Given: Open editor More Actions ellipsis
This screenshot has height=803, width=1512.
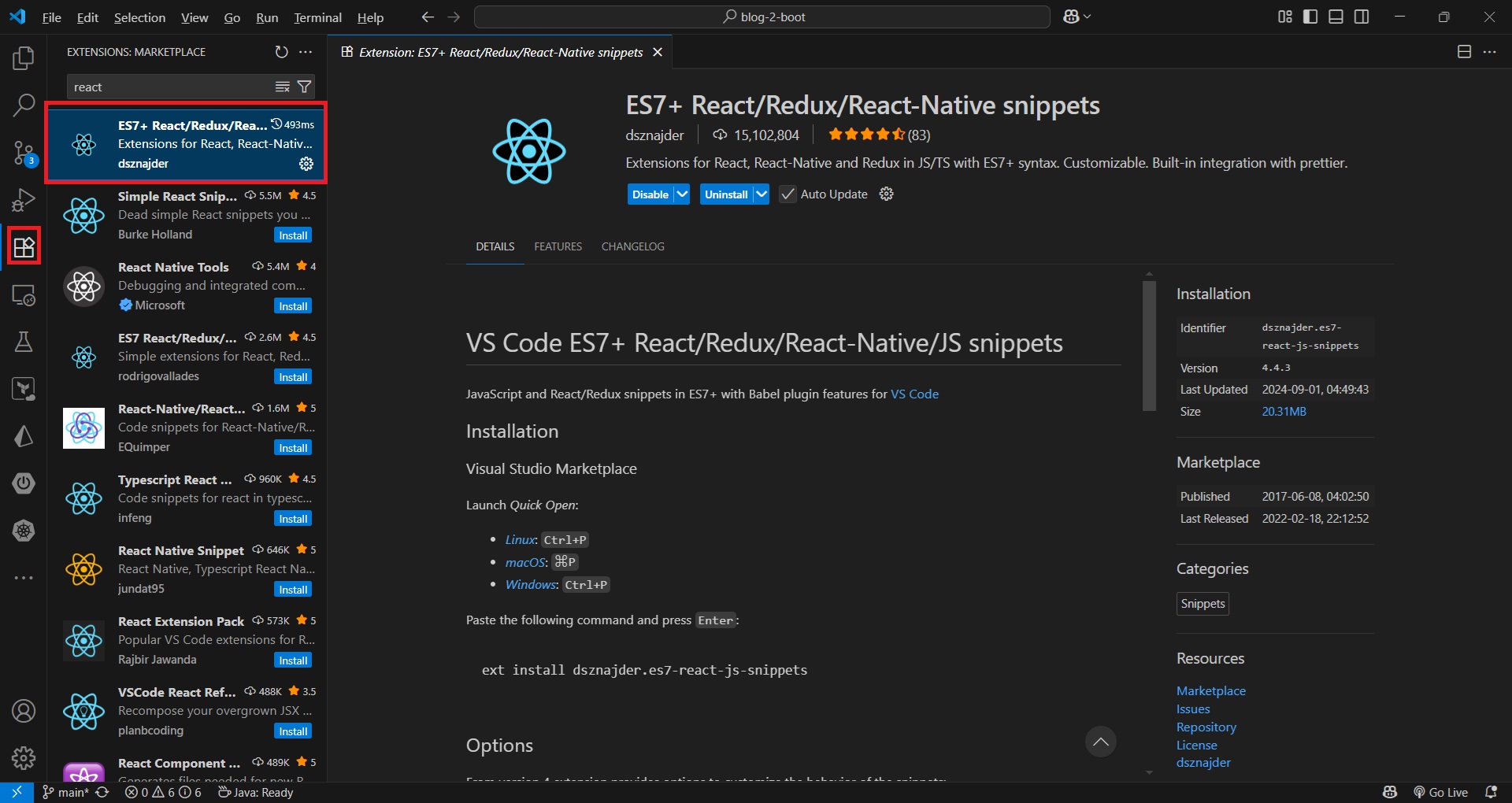Looking at the screenshot, I should pos(1489,52).
